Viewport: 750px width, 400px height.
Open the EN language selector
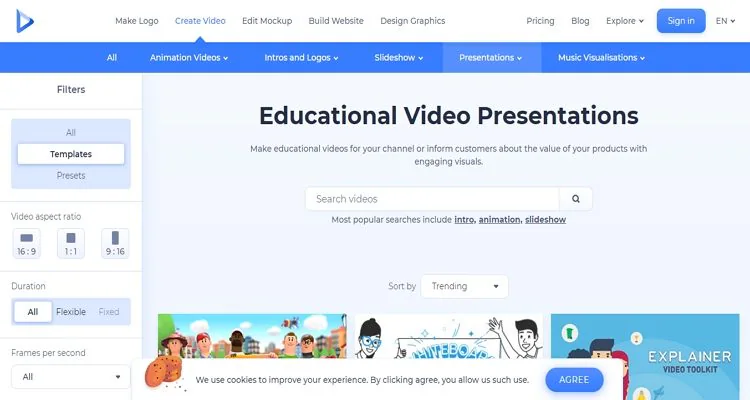click(x=725, y=21)
